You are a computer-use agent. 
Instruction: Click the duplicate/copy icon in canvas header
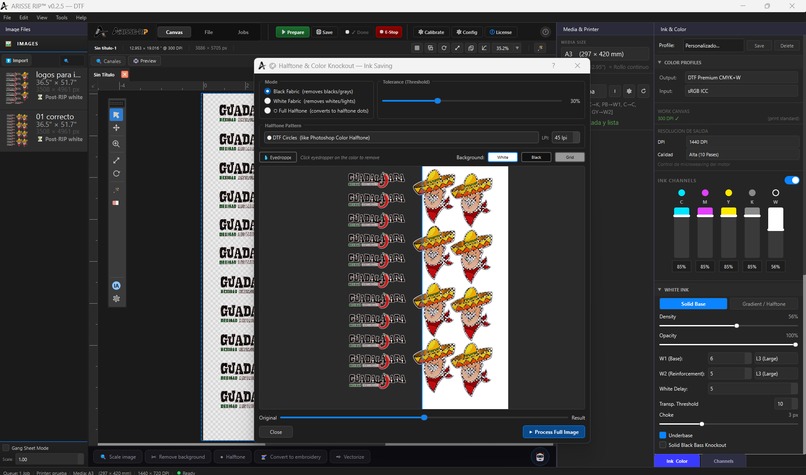430,48
